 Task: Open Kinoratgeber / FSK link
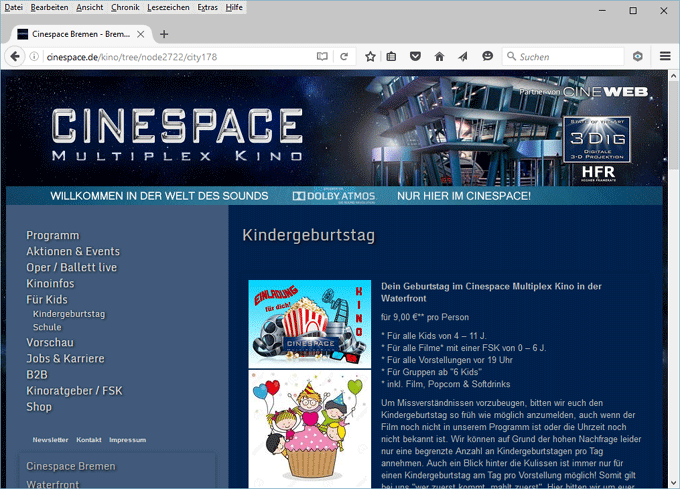(75, 391)
